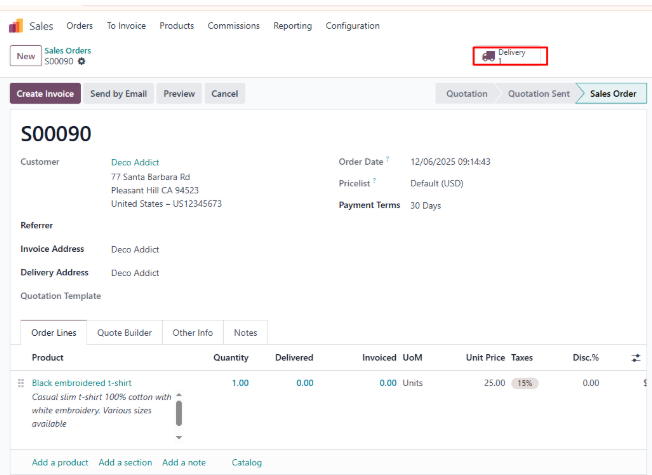The height and width of the screenshot is (475, 652).
Task: Click the Odoo Sales app logo
Action: tap(16, 26)
